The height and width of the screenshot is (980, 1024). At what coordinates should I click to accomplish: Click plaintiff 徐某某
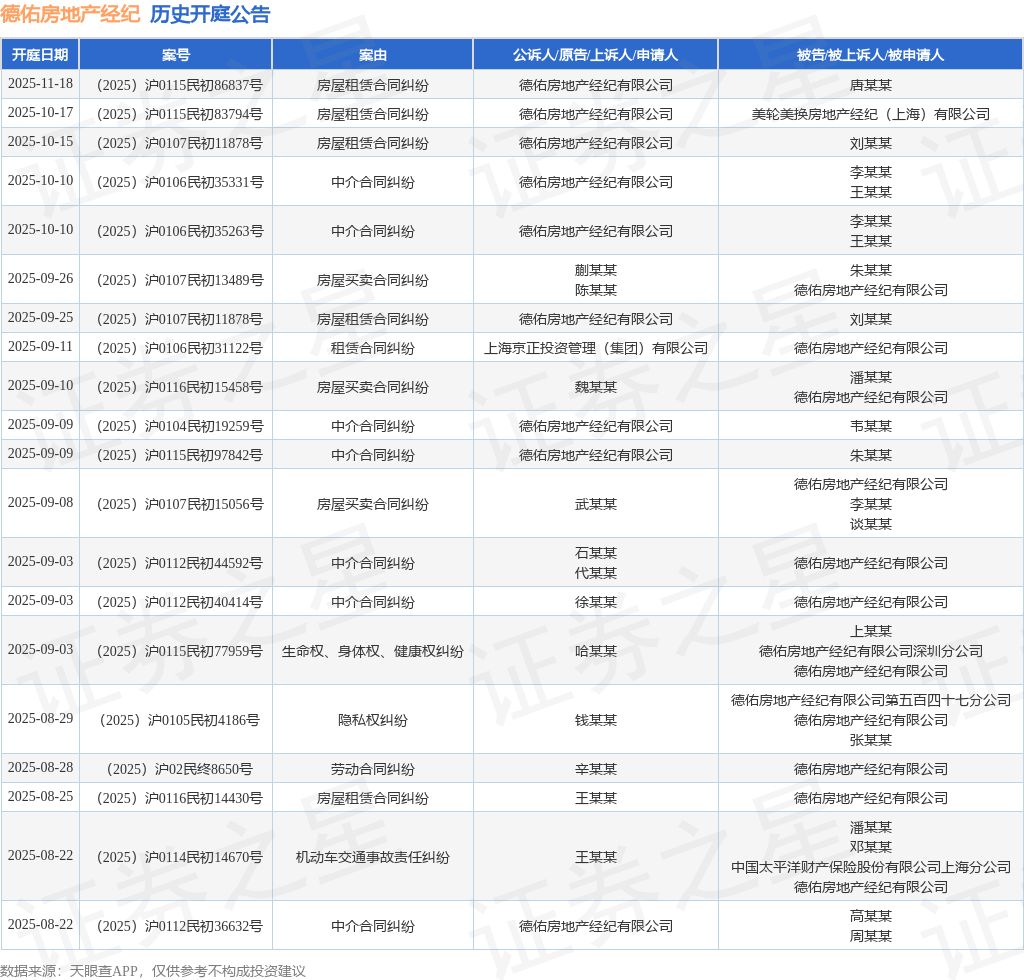pyautogui.click(x=596, y=602)
